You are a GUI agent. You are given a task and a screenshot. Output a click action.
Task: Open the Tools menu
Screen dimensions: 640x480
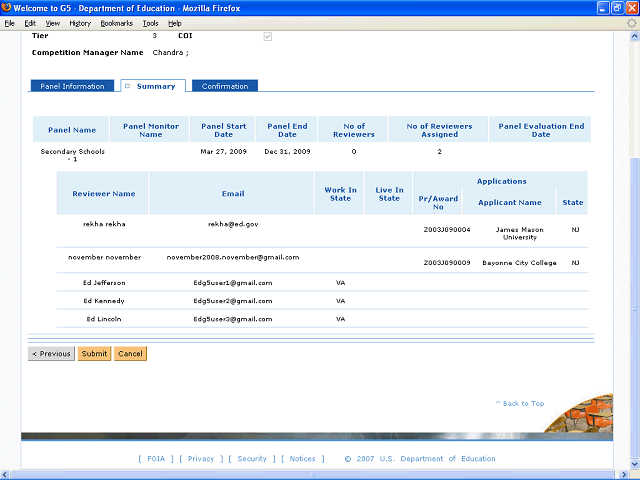[150, 22]
